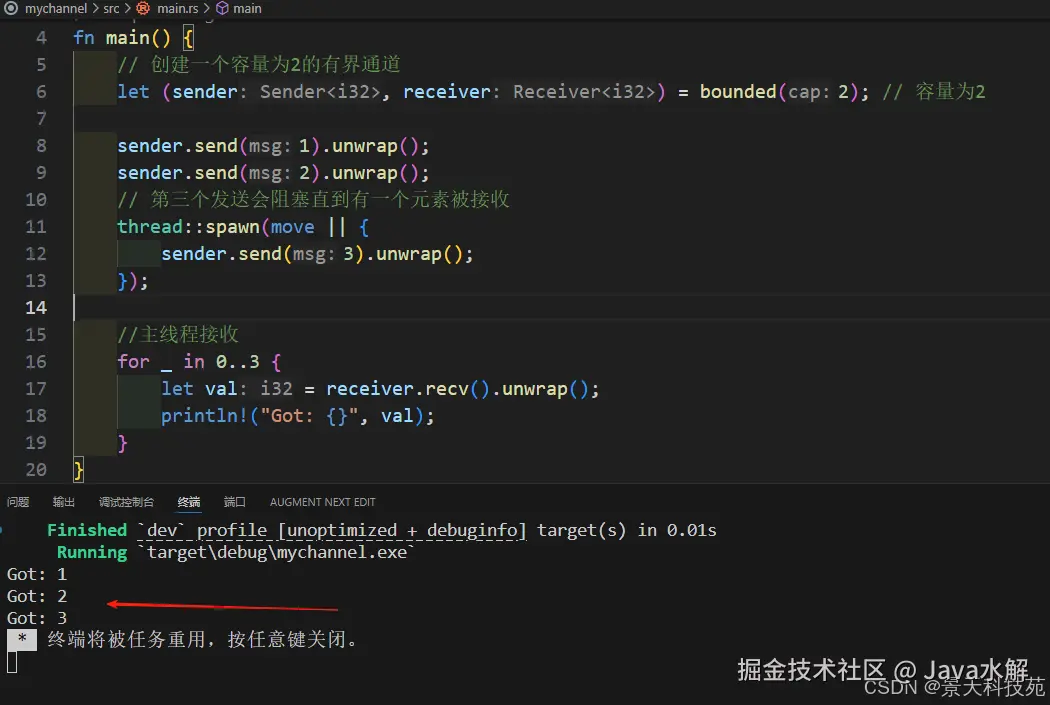The image size is (1050, 705).
Task: Click the blue dot beside the Finished line
Action: tap(3, 530)
